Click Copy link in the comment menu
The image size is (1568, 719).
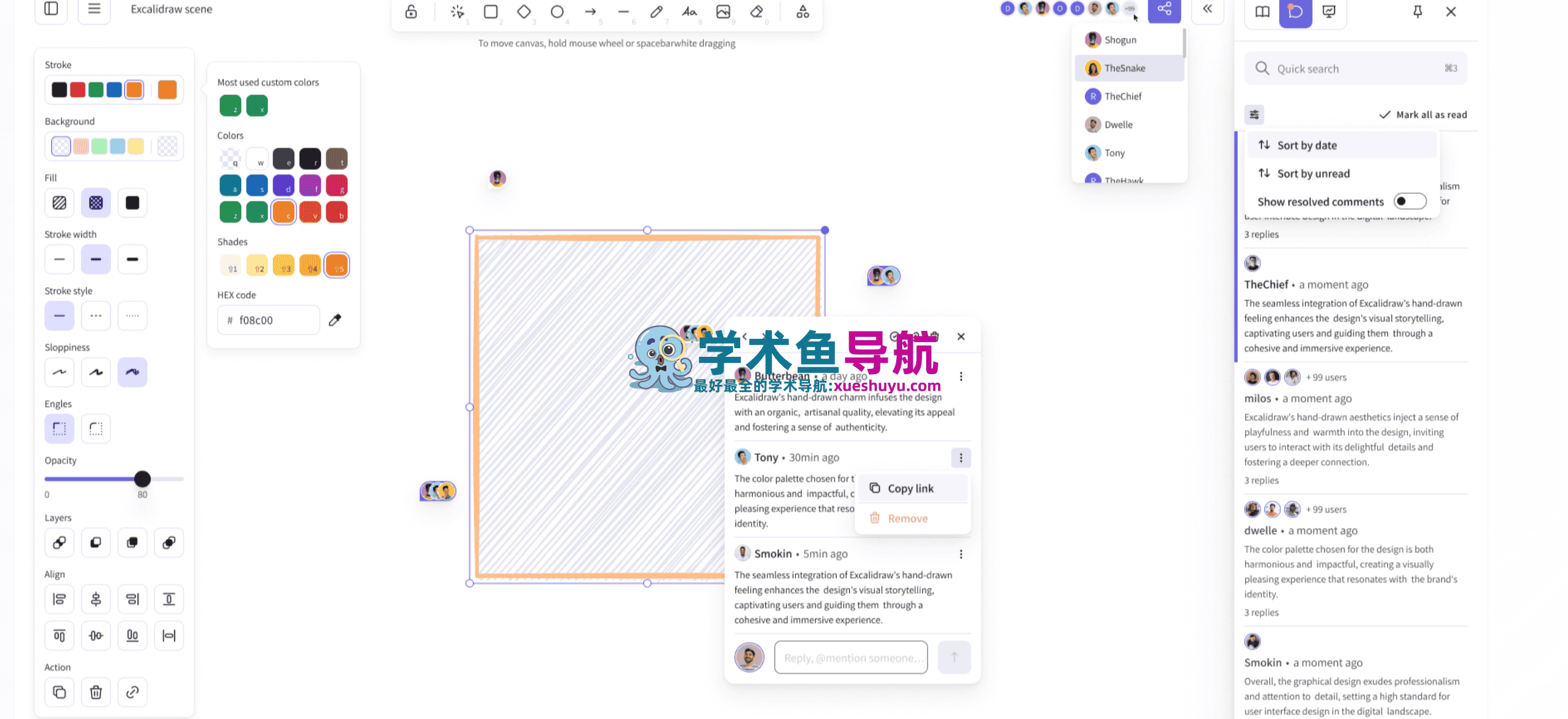click(912, 488)
